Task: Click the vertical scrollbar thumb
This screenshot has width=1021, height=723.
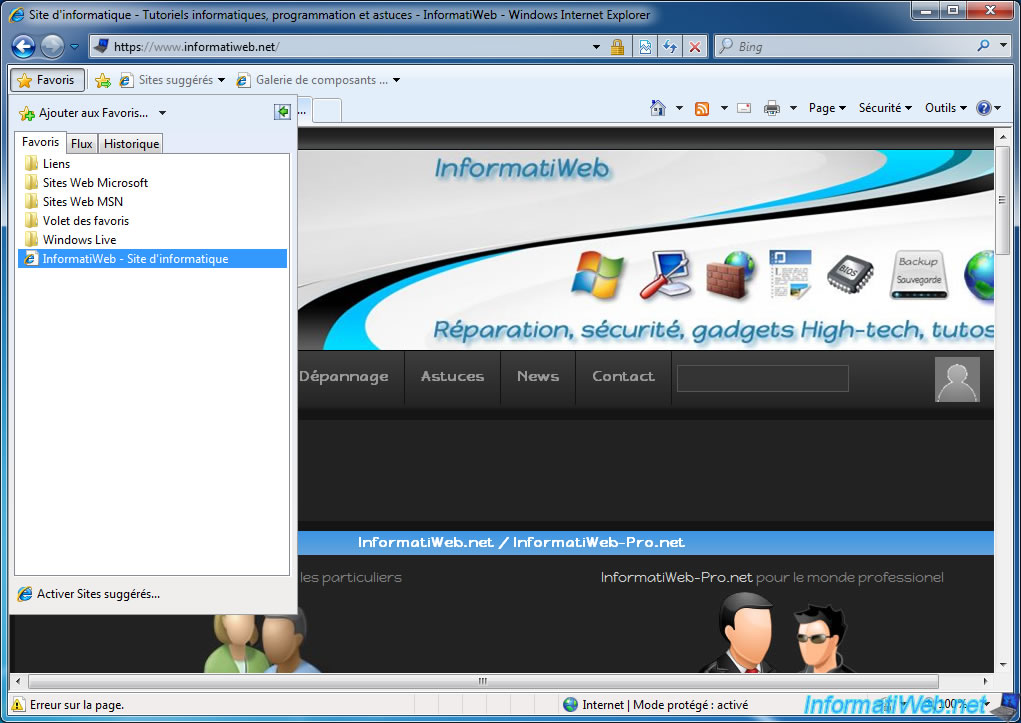Action: [1002, 200]
